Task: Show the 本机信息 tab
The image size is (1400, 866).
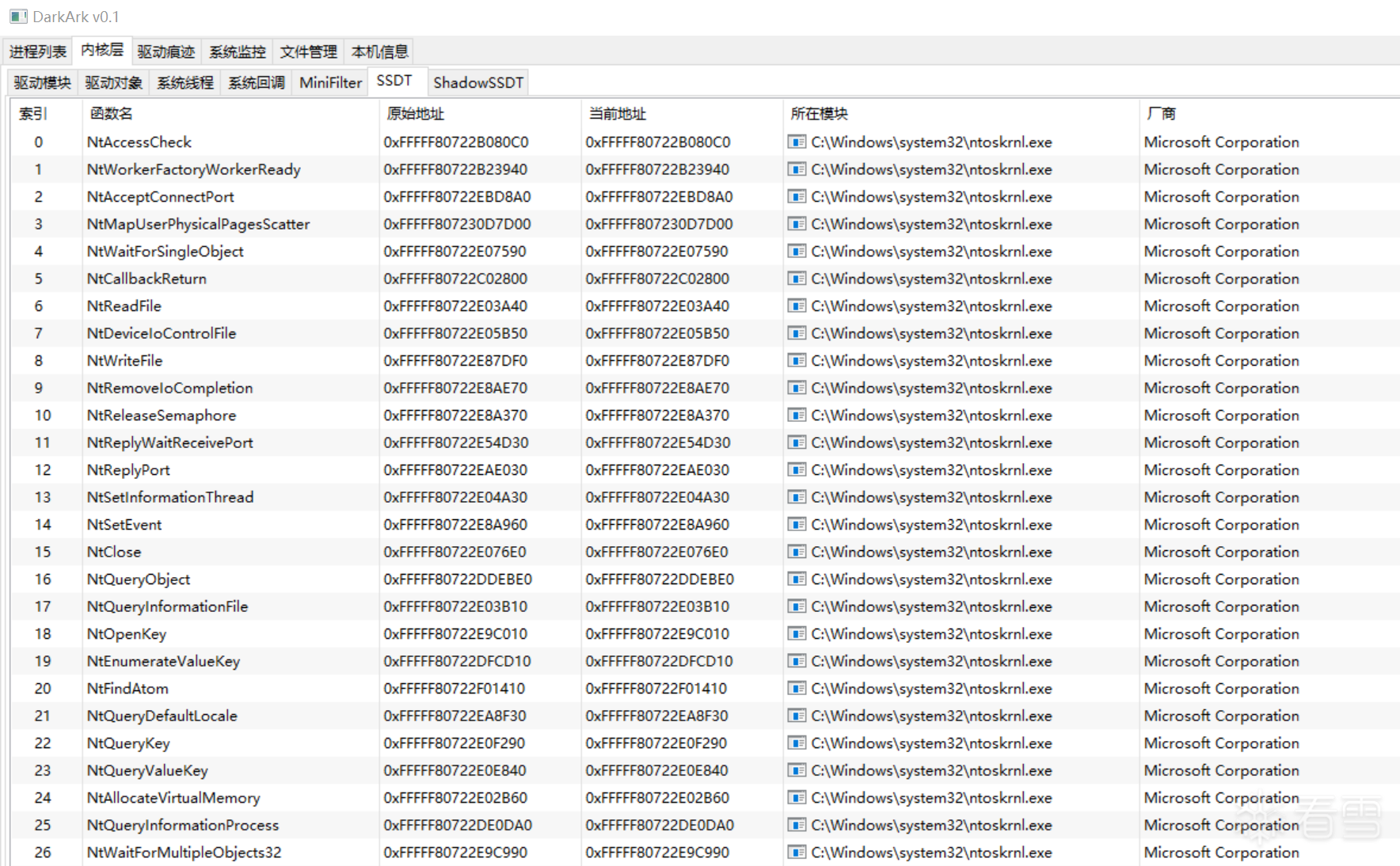Action: [380, 51]
